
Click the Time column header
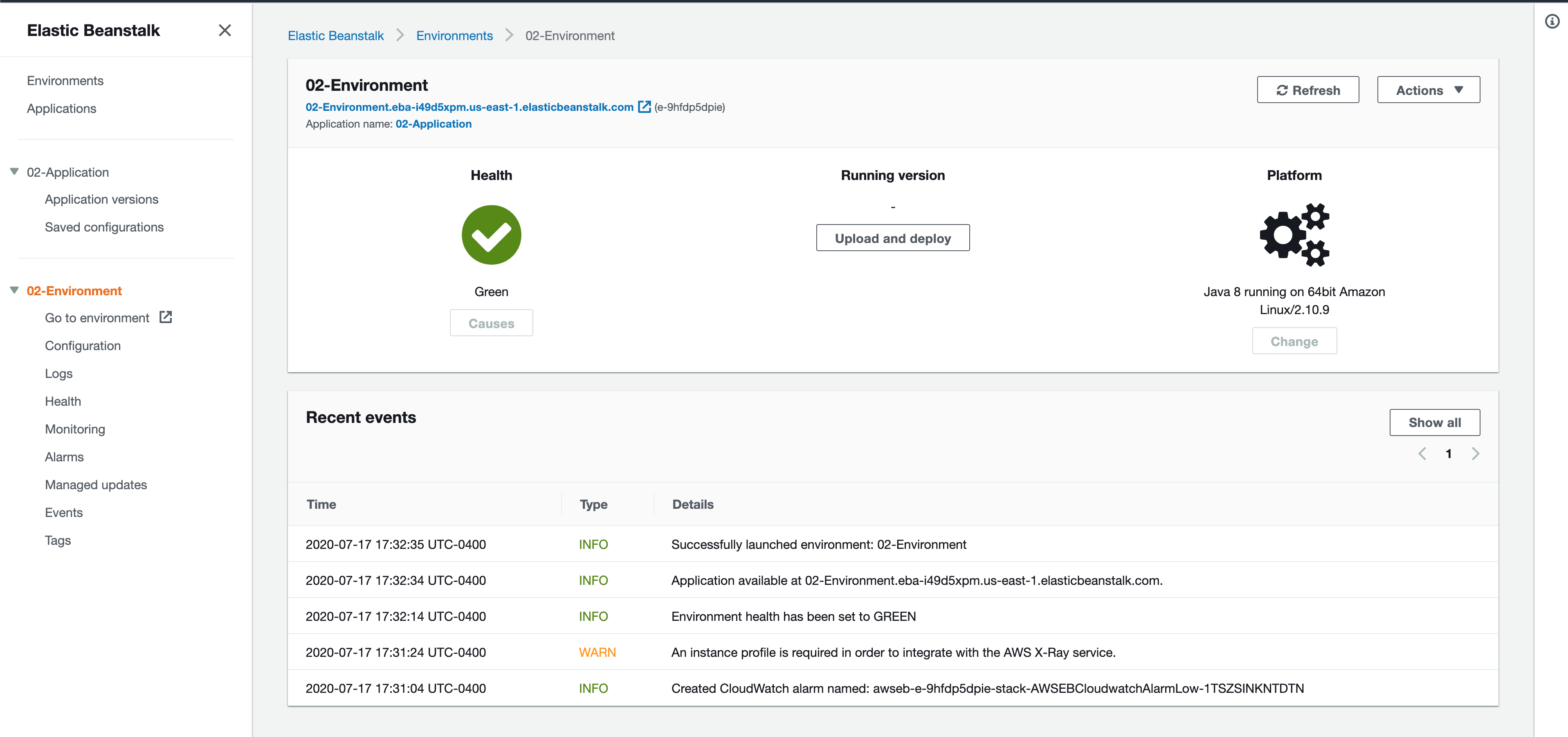[321, 504]
